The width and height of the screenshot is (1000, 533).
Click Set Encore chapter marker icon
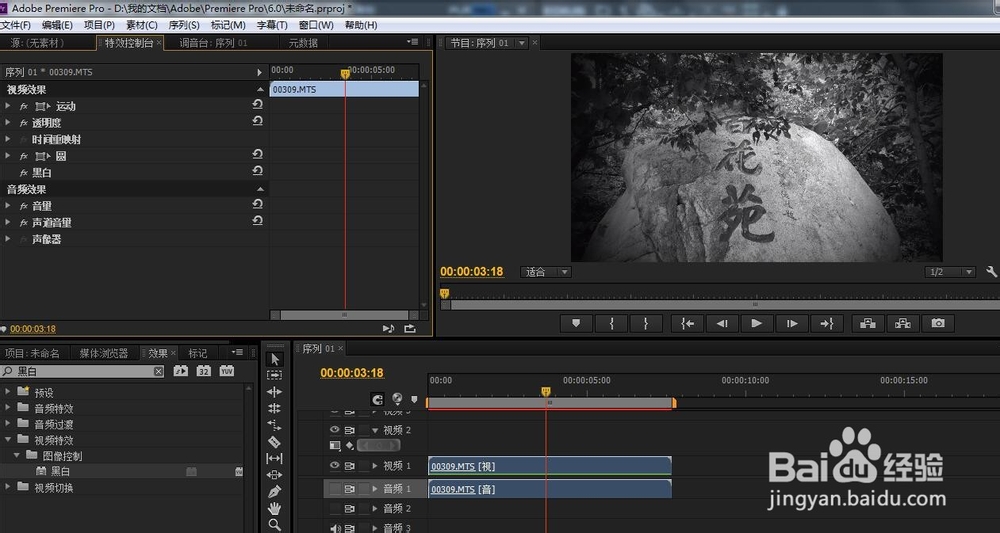(397, 399)
